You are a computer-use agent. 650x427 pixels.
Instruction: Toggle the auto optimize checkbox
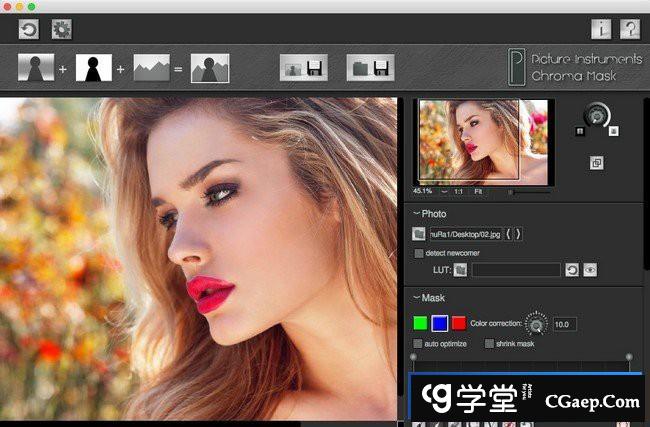click(418, 343)
